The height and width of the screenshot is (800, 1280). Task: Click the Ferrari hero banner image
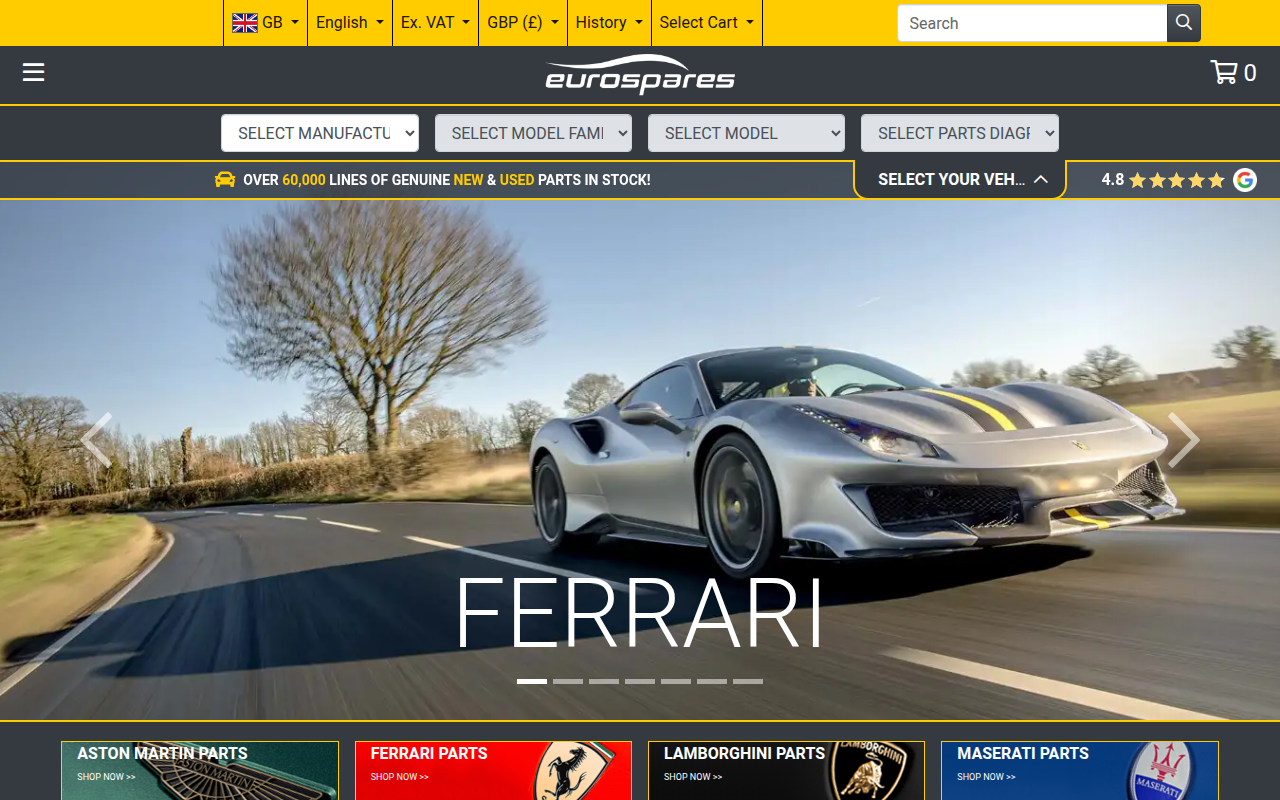pos(640,460)
